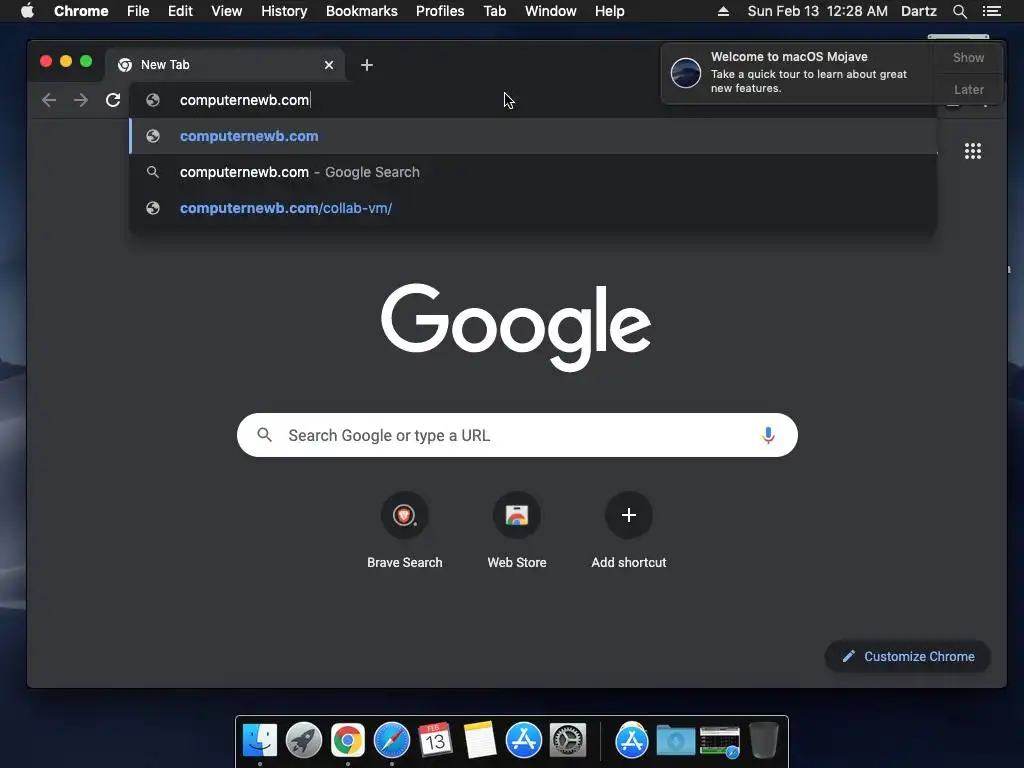This screenshot has height=768, width=1024.
Task: Open the minimized window thumbnail in Dock
Action: point(720,741)
